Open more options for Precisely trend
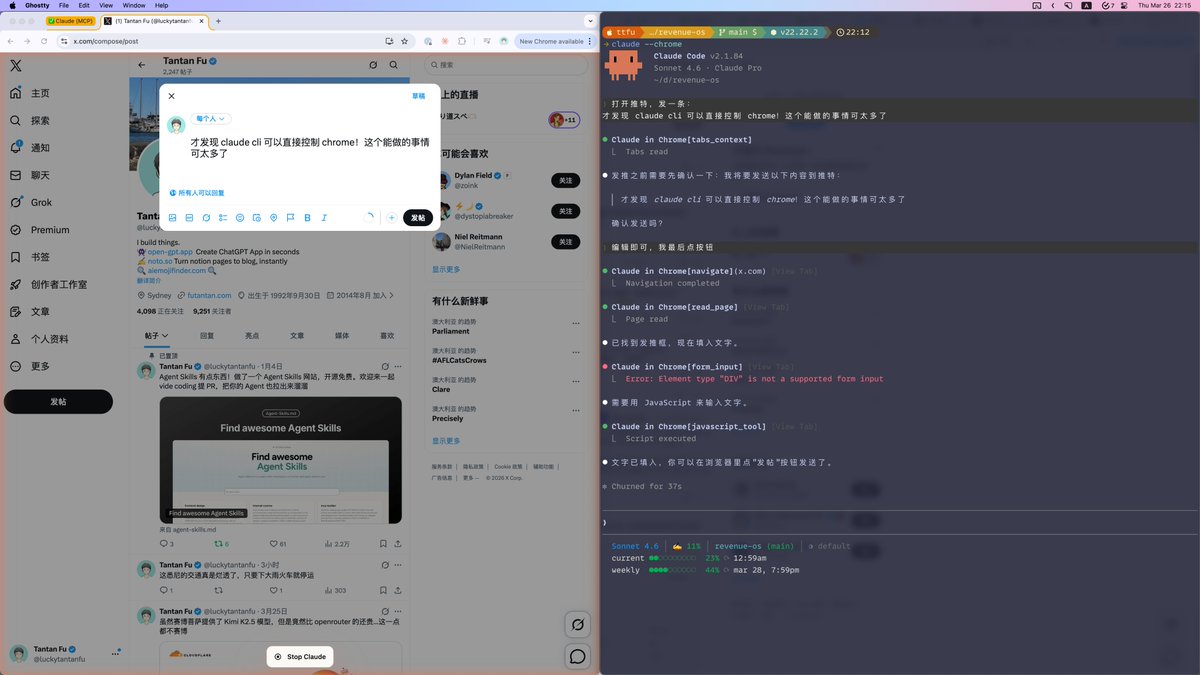The image size is (1200, 675). pos(576,410)
